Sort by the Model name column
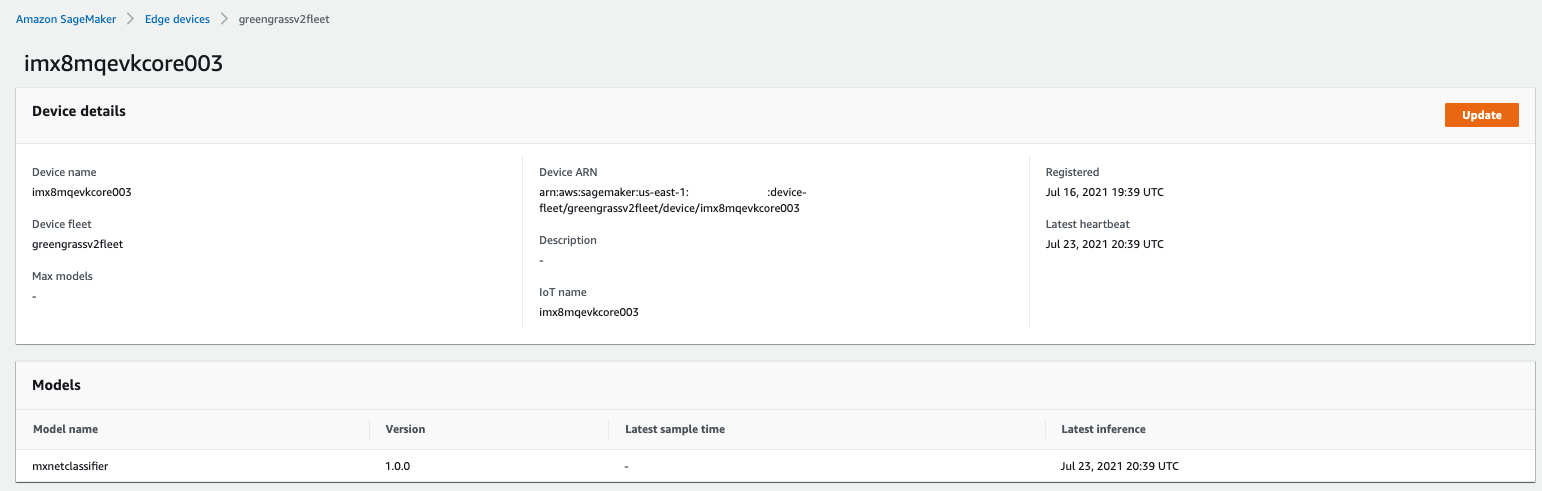Viewport: 1542px width, 491px height. click(66, 429)
